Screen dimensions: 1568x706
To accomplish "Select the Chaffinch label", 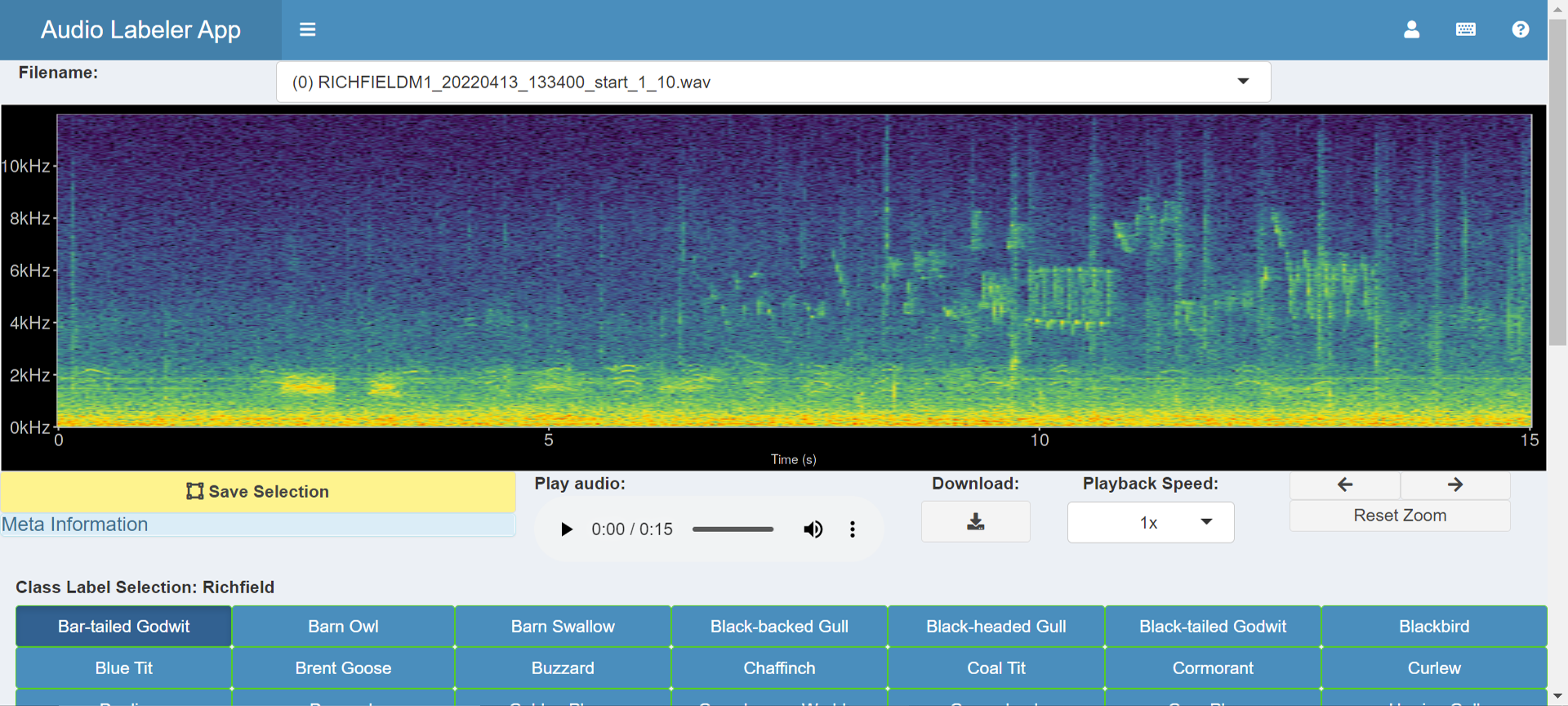I will 779,668.
